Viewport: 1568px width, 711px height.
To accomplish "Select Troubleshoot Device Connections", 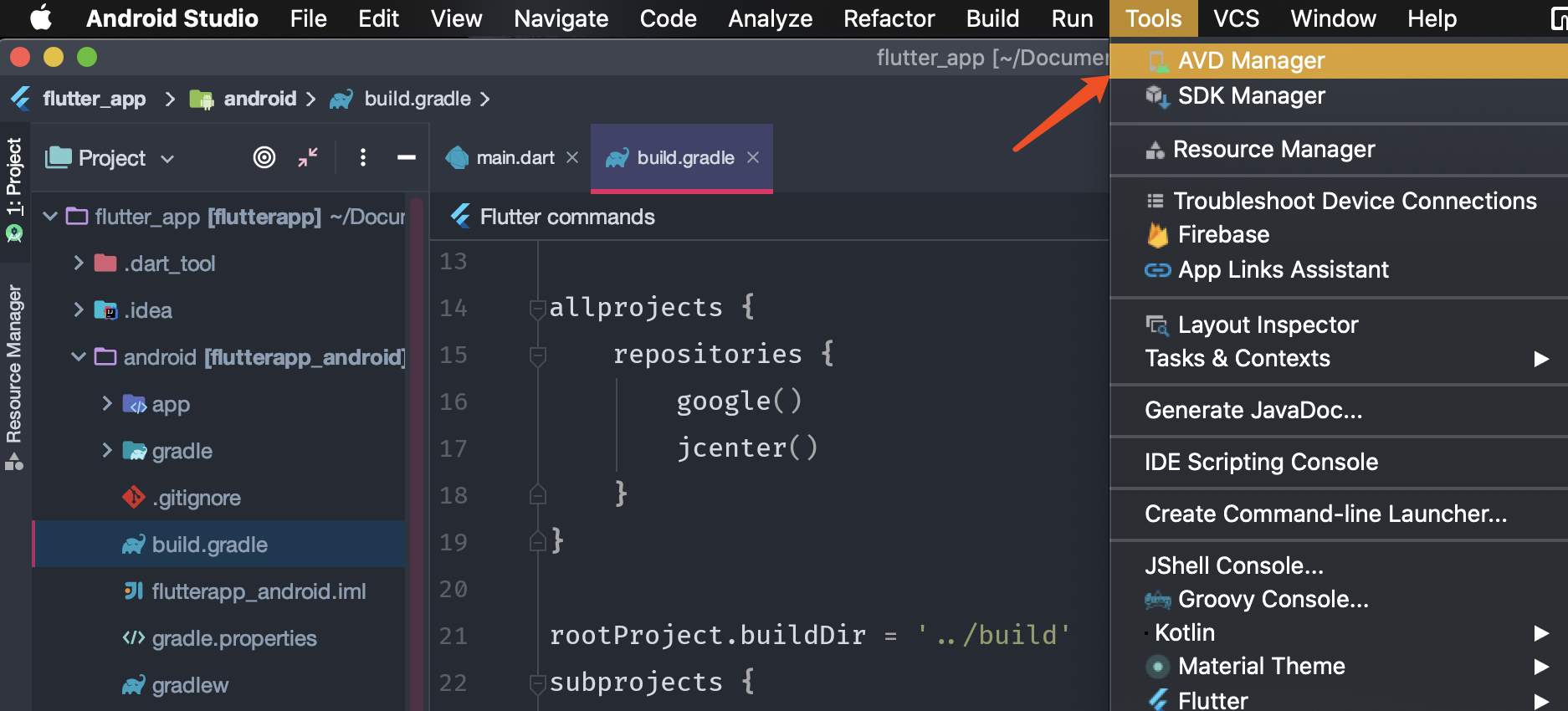I will pyautogui.click(x=1339, y=201).
